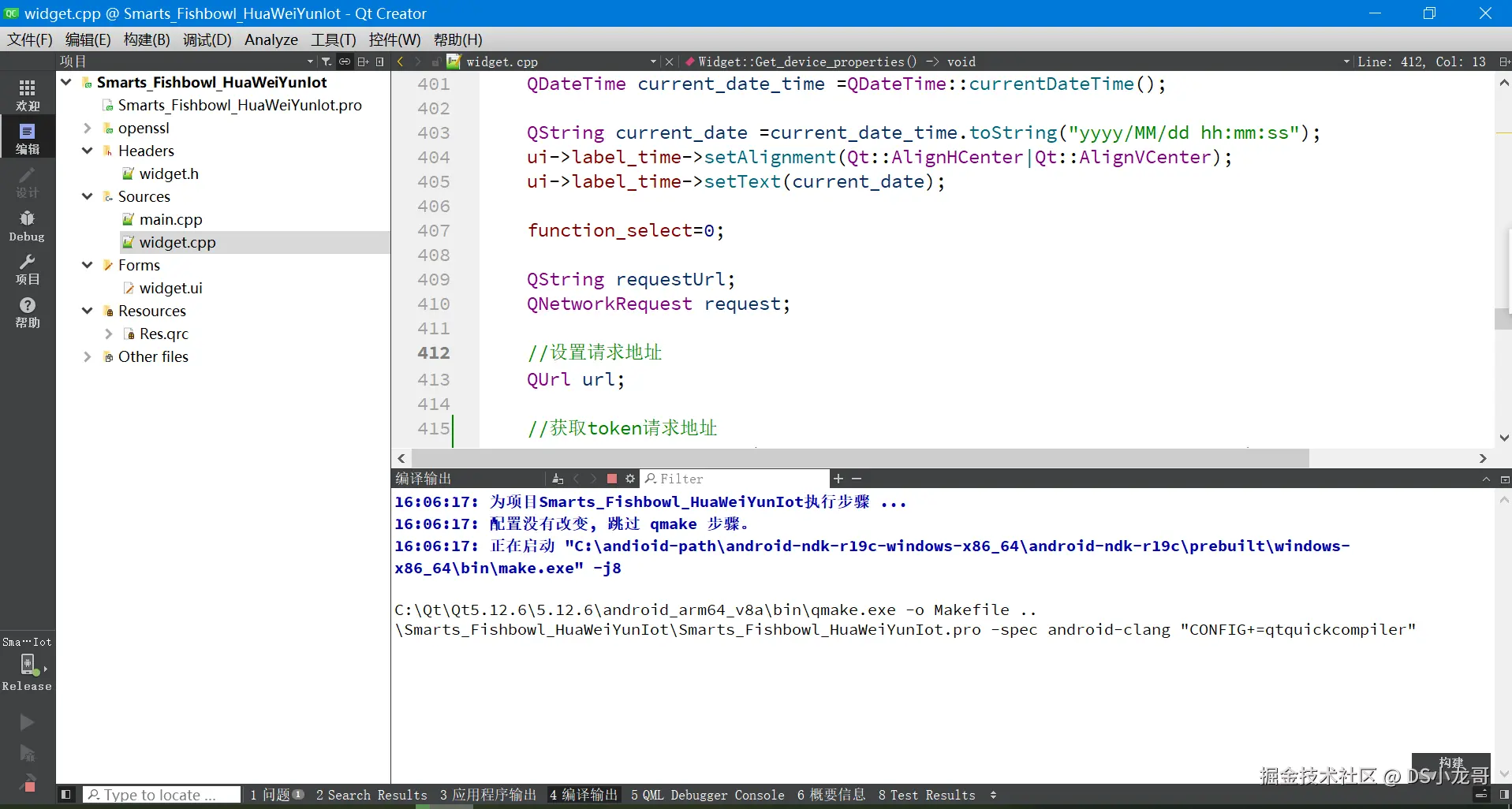1512x809 pixels.
Task: Open the 项目 panel view dropdown
Action: [x=310, y=62]
